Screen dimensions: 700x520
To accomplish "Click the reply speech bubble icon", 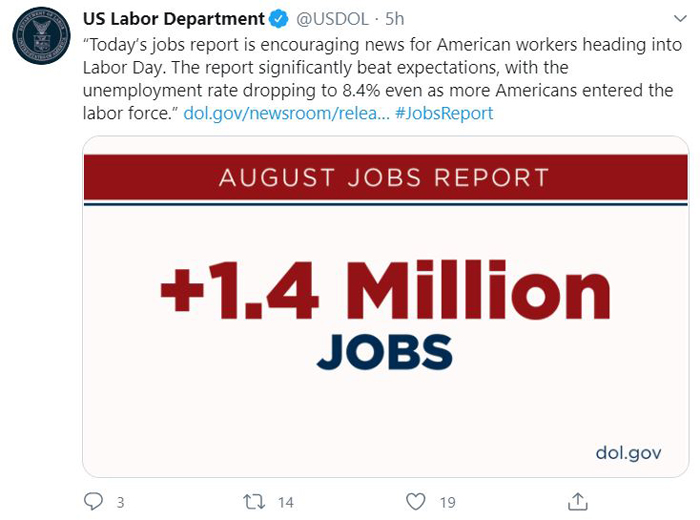I will [x=93, y=502].
